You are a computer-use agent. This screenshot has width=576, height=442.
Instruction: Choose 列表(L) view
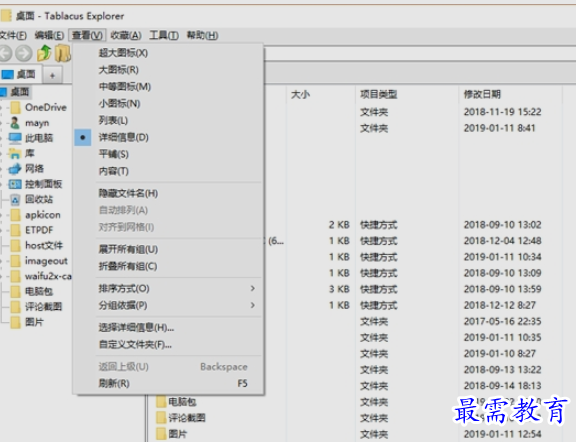point(168,121)
